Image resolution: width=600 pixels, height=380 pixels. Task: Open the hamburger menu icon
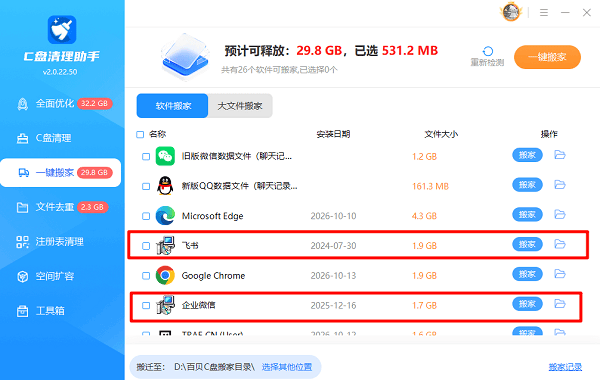pos(544,13)
